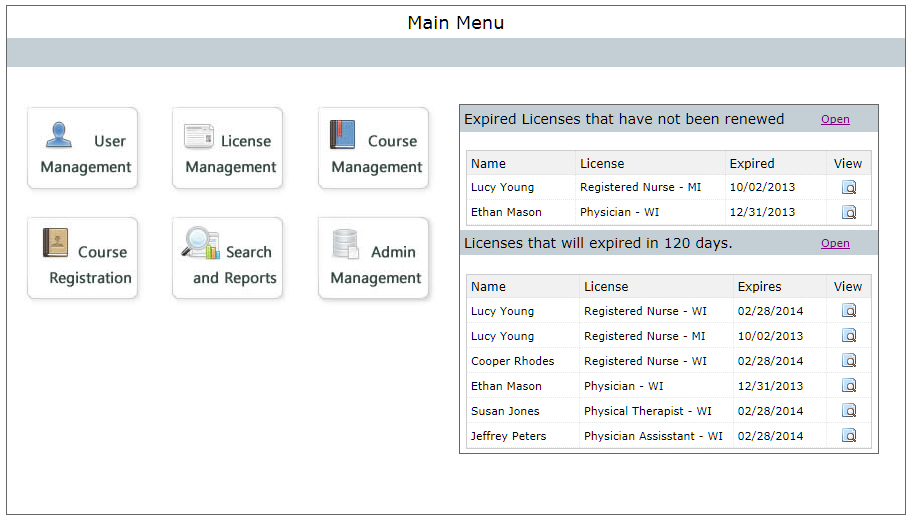Open the Search and Reports tile

coord(227,259)
